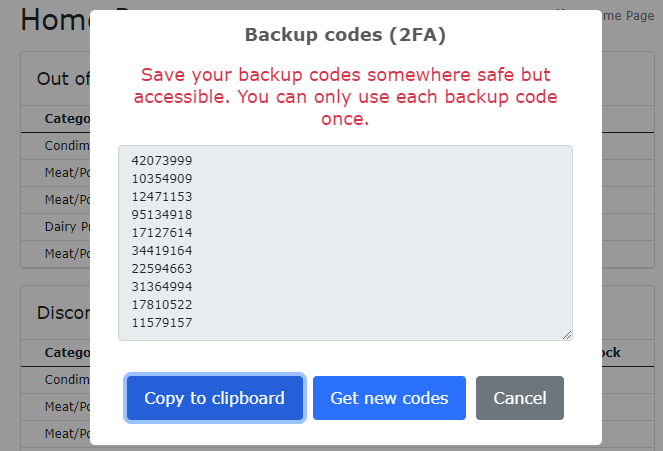Click the red save-your-codes warning text

click(345, 97)
